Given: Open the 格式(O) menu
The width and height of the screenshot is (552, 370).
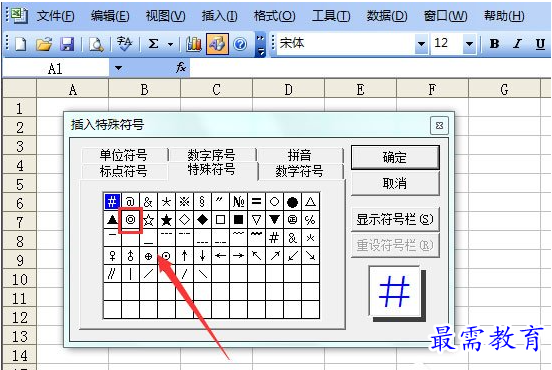Looking at the screenshot, I should [x=275, y=16].
